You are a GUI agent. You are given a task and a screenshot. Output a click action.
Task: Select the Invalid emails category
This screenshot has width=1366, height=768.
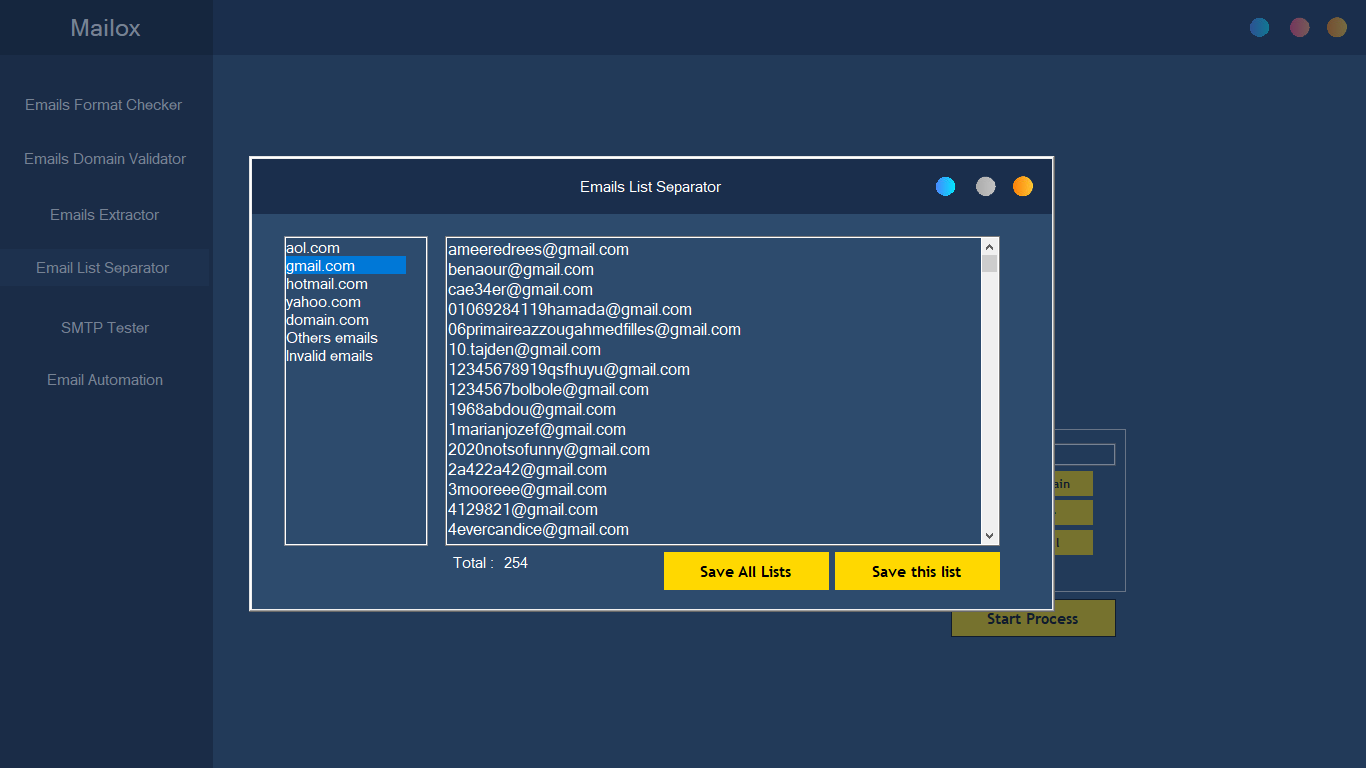pyautogui.click(x=330, y=355)
